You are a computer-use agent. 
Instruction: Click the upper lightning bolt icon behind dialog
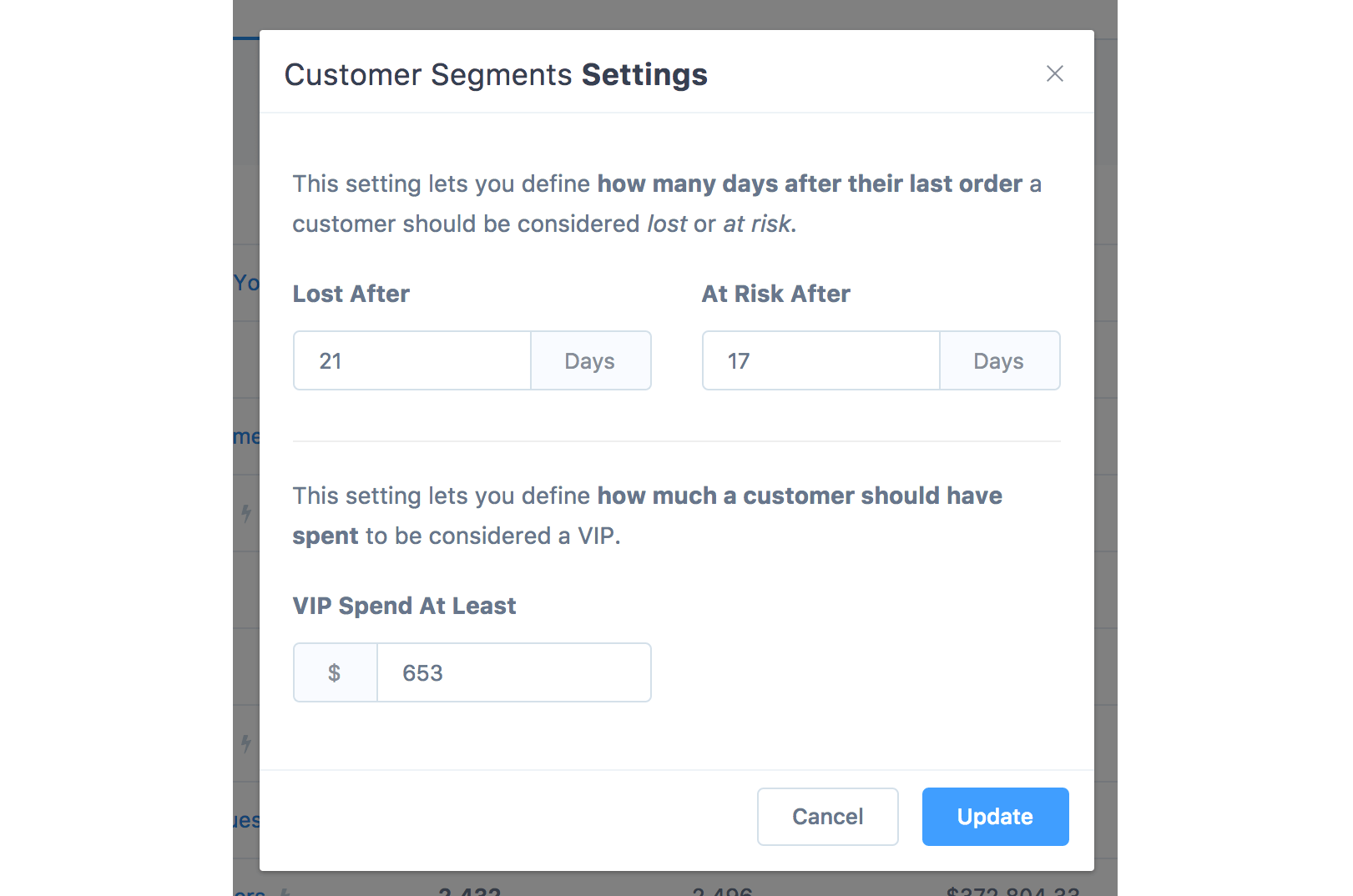[246, 513]
